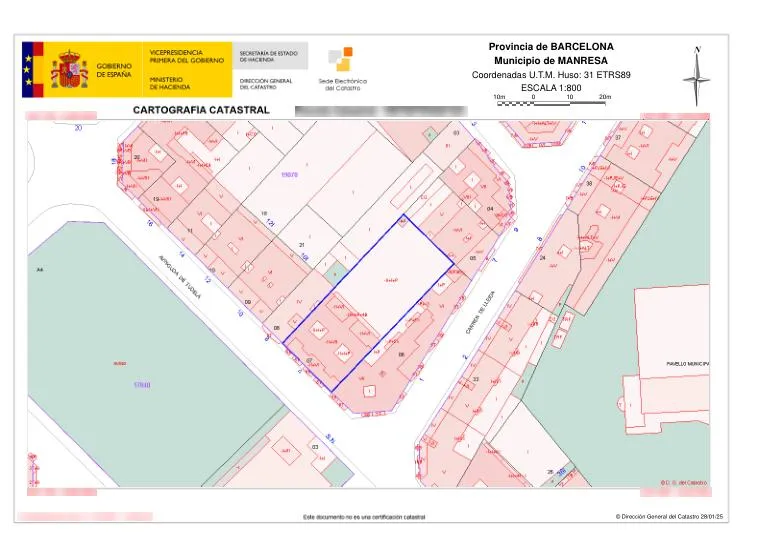Click the north arrow compass symbol

[x=697, y=76]
